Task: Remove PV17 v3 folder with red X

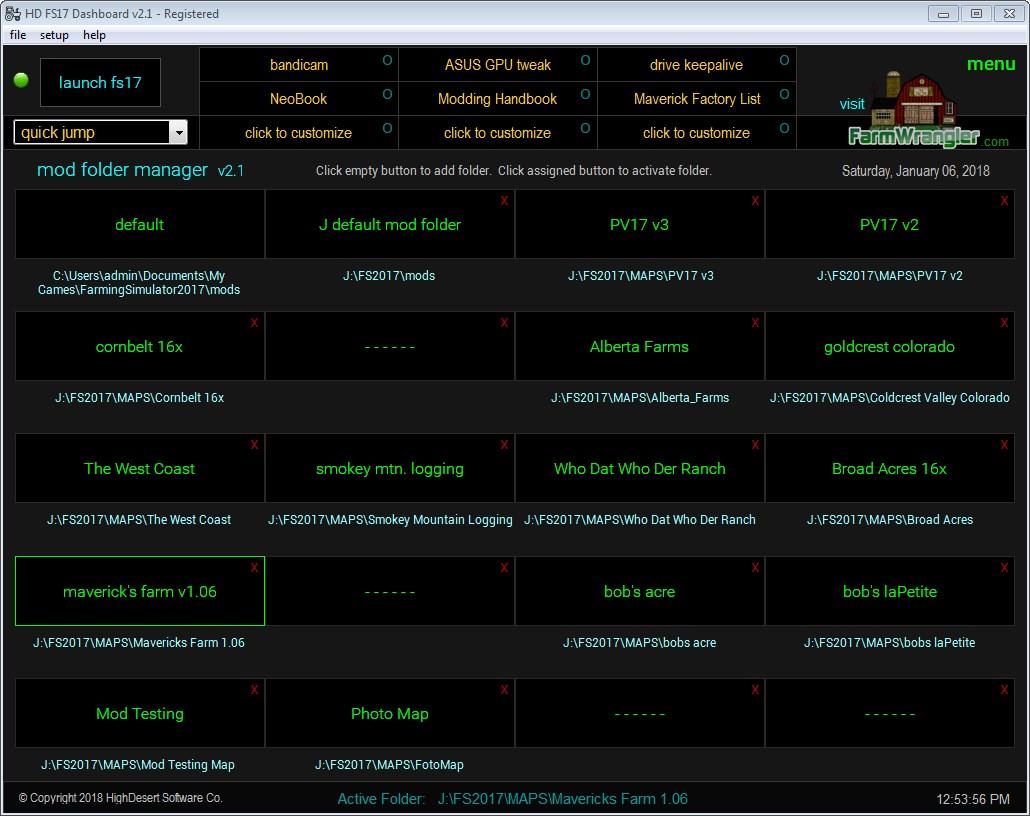Action: pyautogui.click(x=754, y=201)
